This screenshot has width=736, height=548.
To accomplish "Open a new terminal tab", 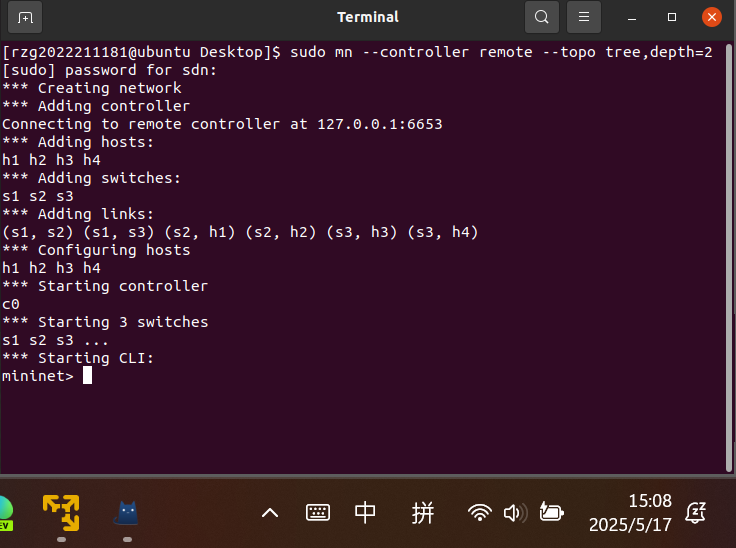I will [x=25, y=17].
